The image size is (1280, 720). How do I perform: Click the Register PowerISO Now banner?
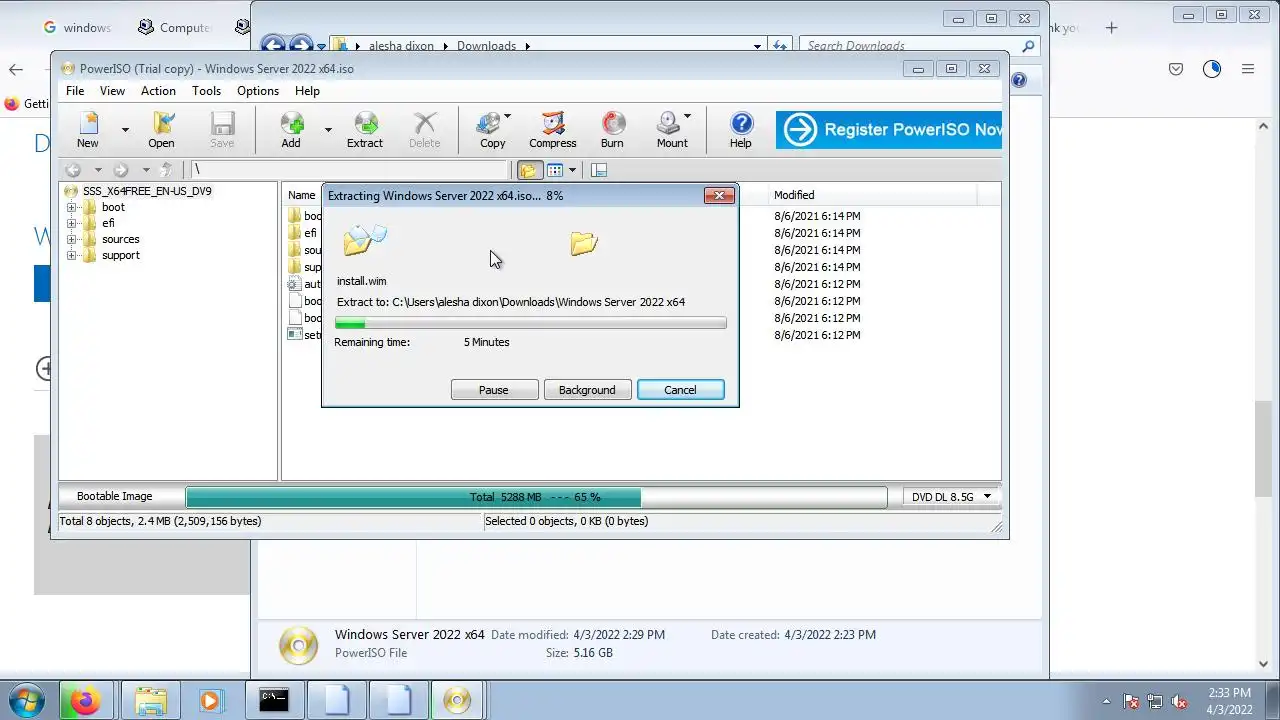pyautogui.click(x=889, y=129)
